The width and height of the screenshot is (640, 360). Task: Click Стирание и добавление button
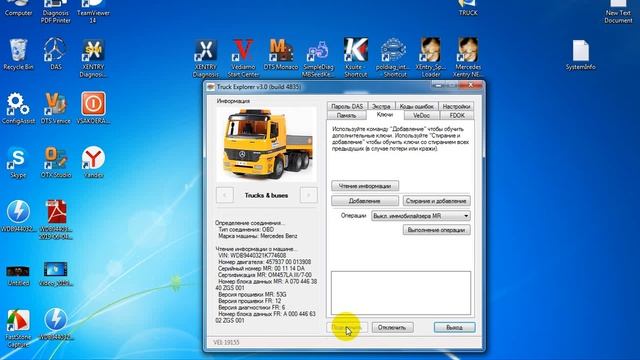436,201
